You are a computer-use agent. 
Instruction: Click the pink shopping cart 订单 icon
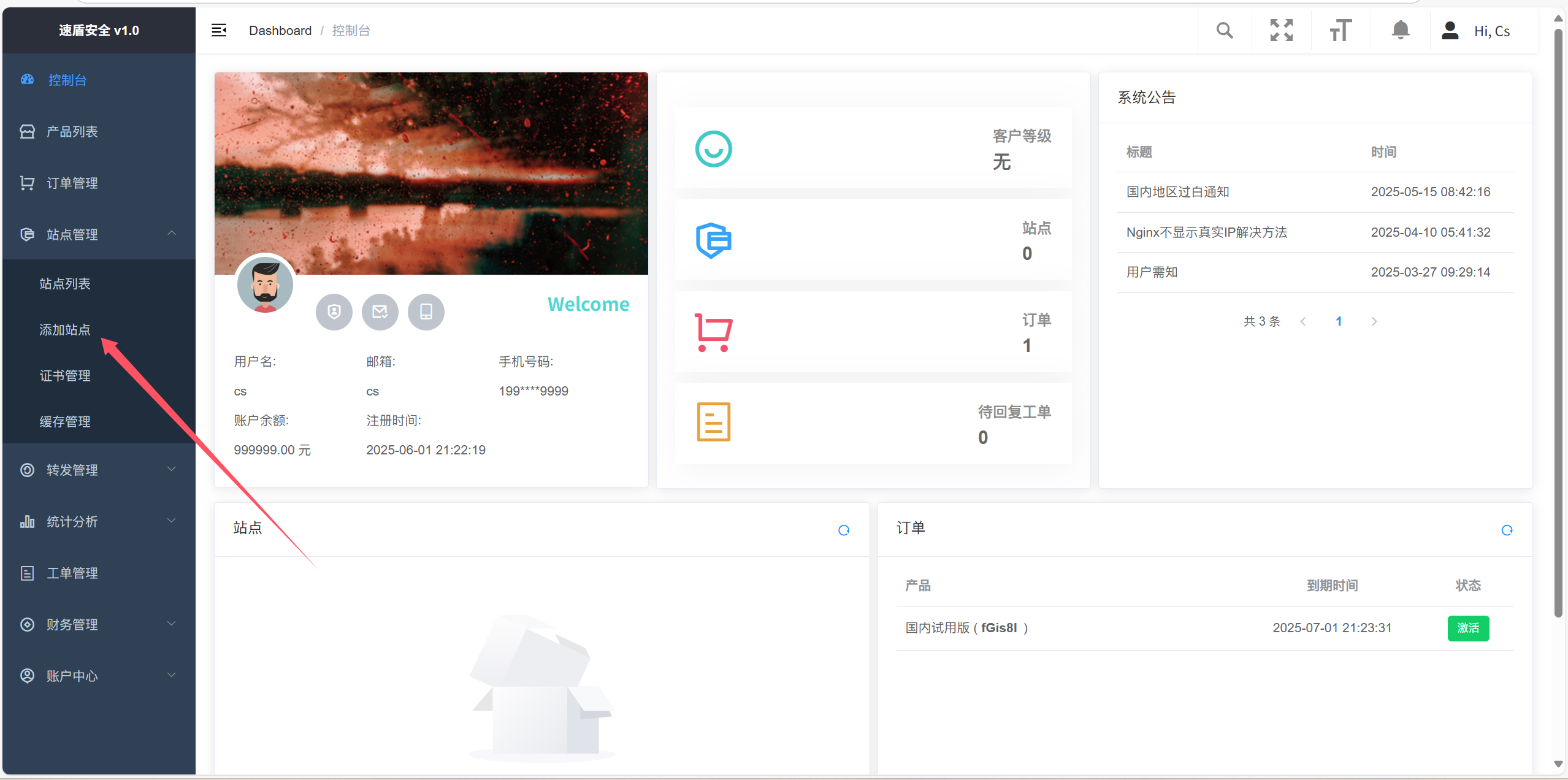(x=713, y=332)
